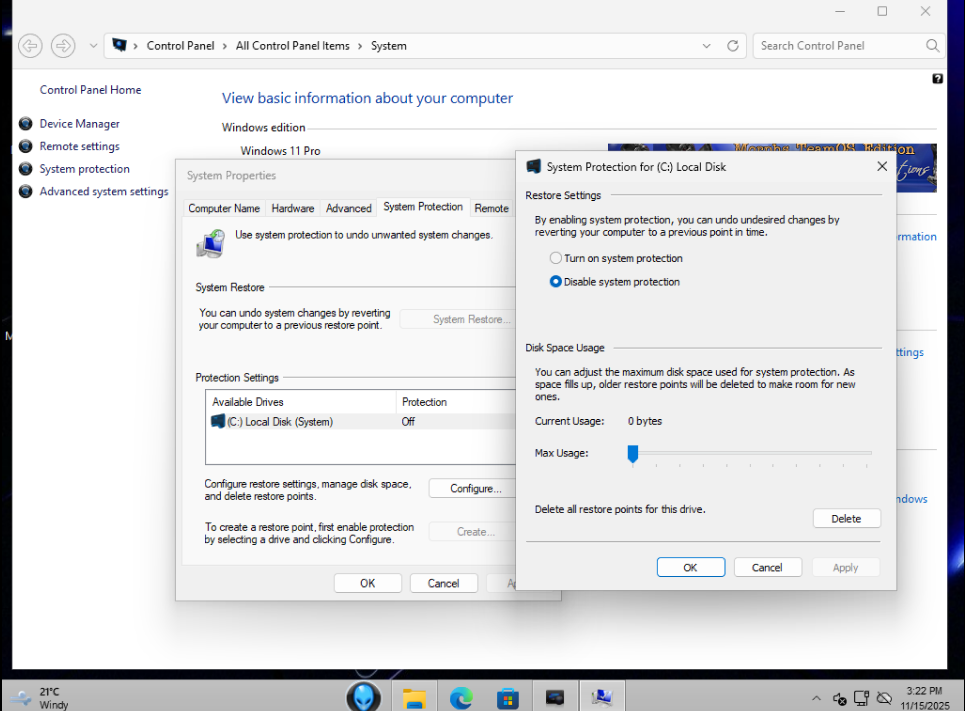Open the recent locations dropdown arrow
Image resolution: width=965 pixels, height=711 pixels.
point(93,46)
